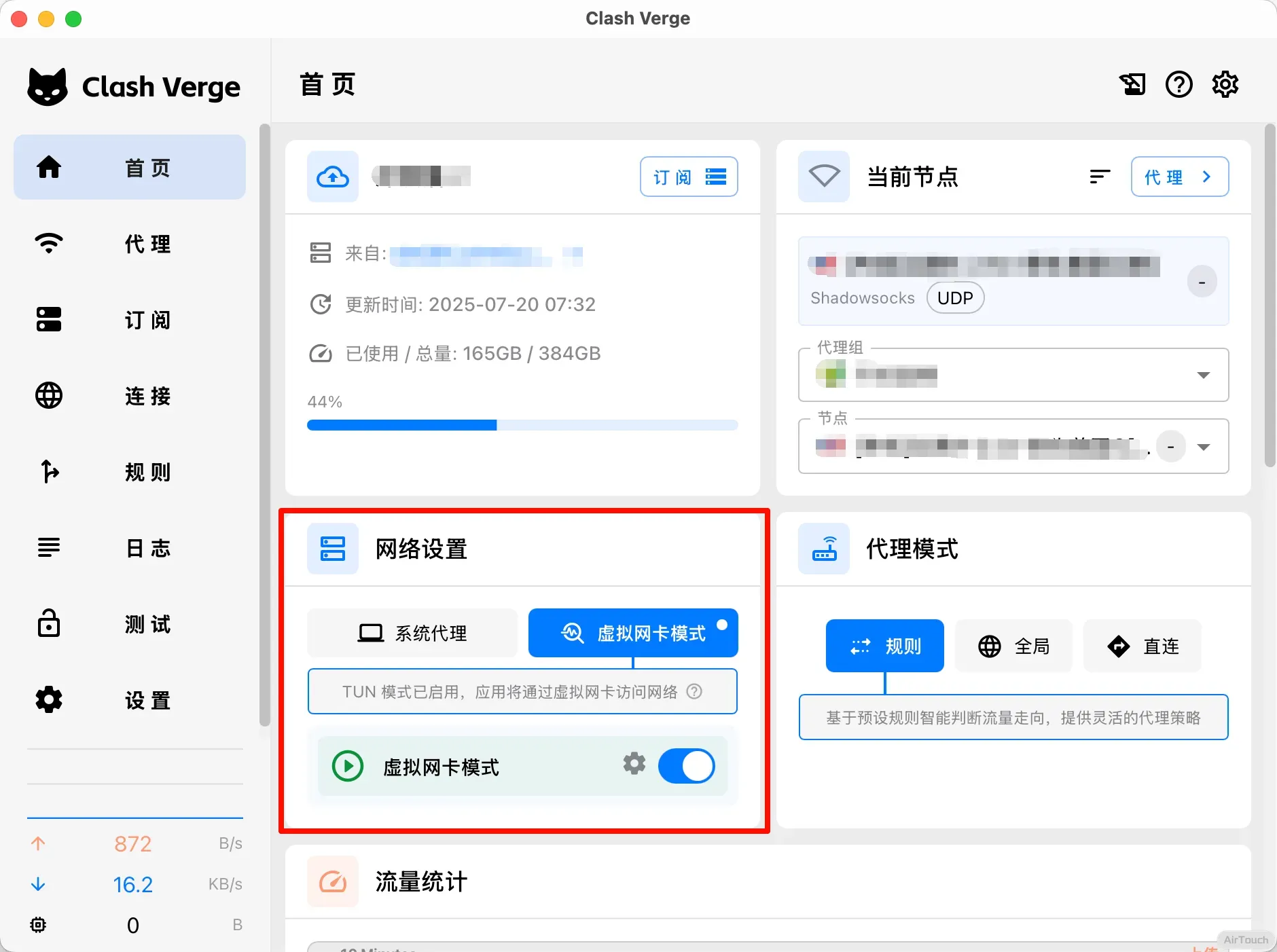Click the Wi-Fi icon on current node card
1277x952 pixels.
pyautogui.click(x=823, y=177)
